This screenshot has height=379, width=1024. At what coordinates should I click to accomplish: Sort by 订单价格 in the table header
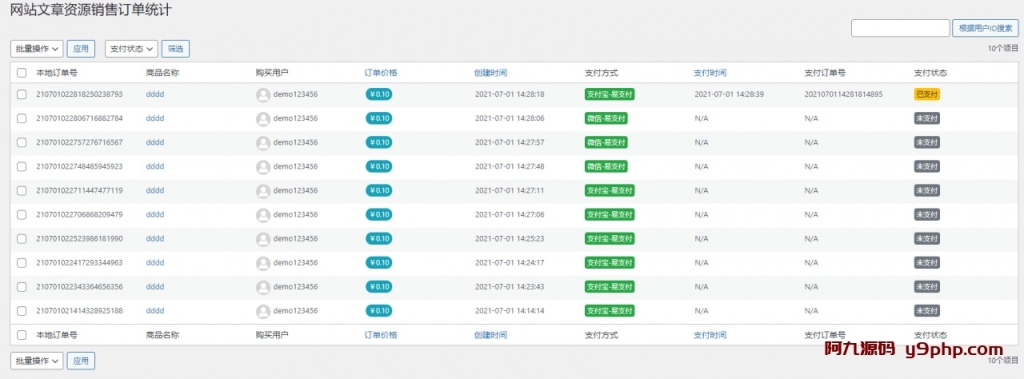pyautogui.click(x=381, y=73)
